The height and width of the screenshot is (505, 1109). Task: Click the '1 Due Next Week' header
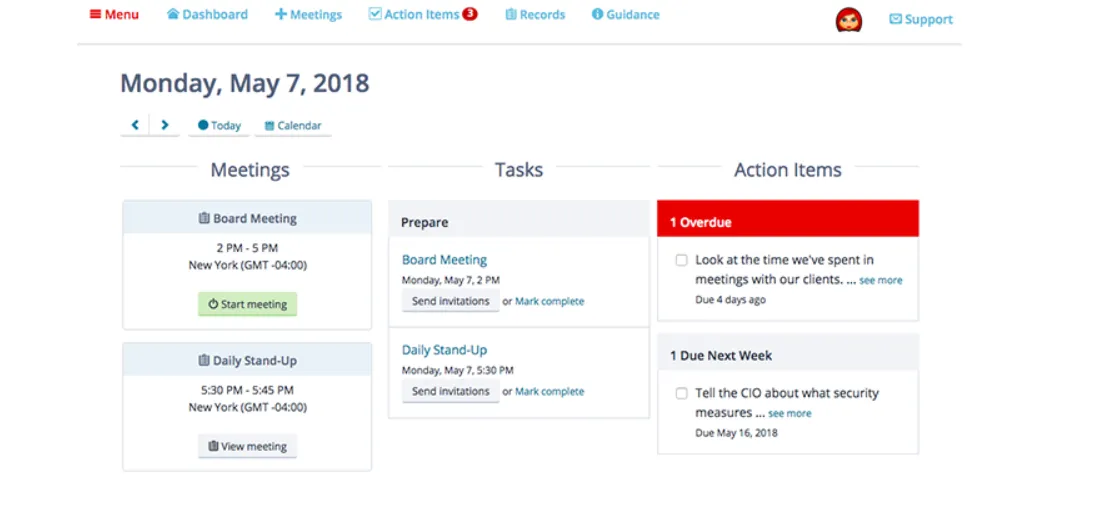(788, 352)
